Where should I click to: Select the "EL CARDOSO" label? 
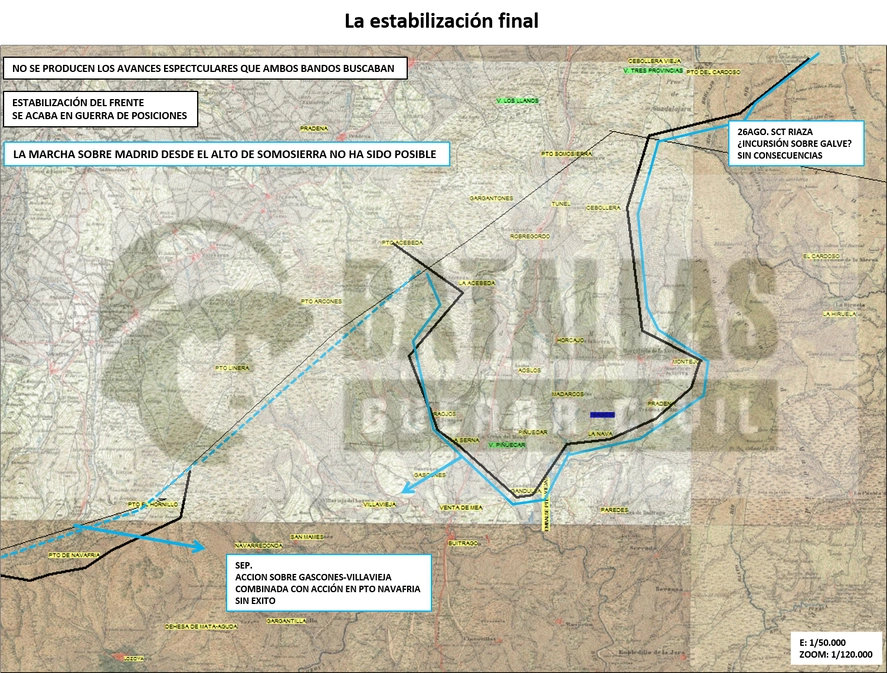pos(821,256)
